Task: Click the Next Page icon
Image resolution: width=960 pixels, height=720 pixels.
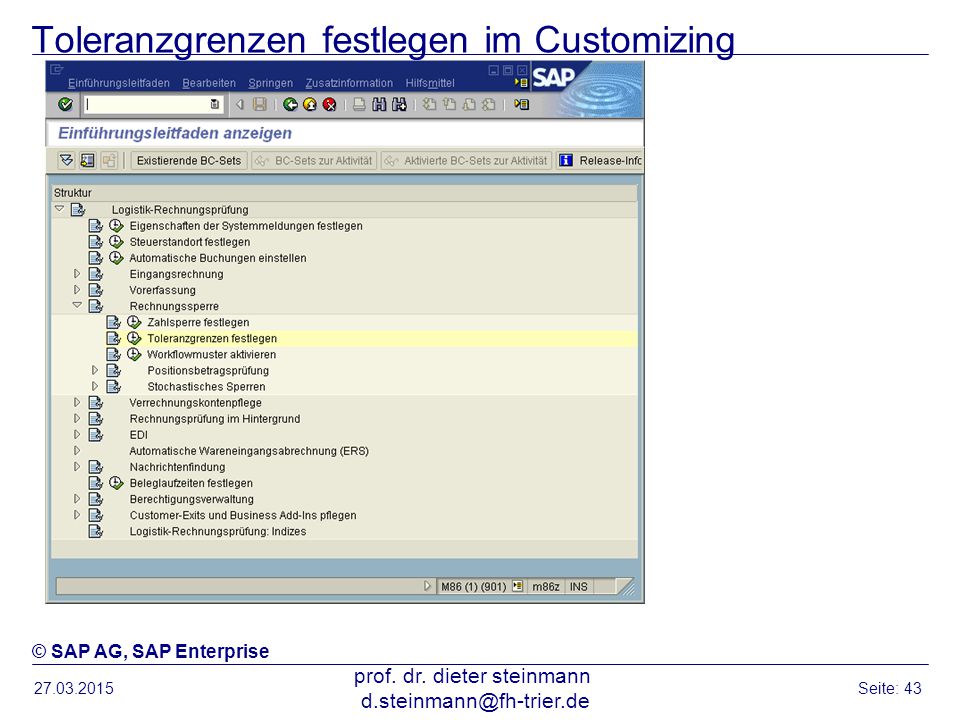Action: click(x=469, y=105)
